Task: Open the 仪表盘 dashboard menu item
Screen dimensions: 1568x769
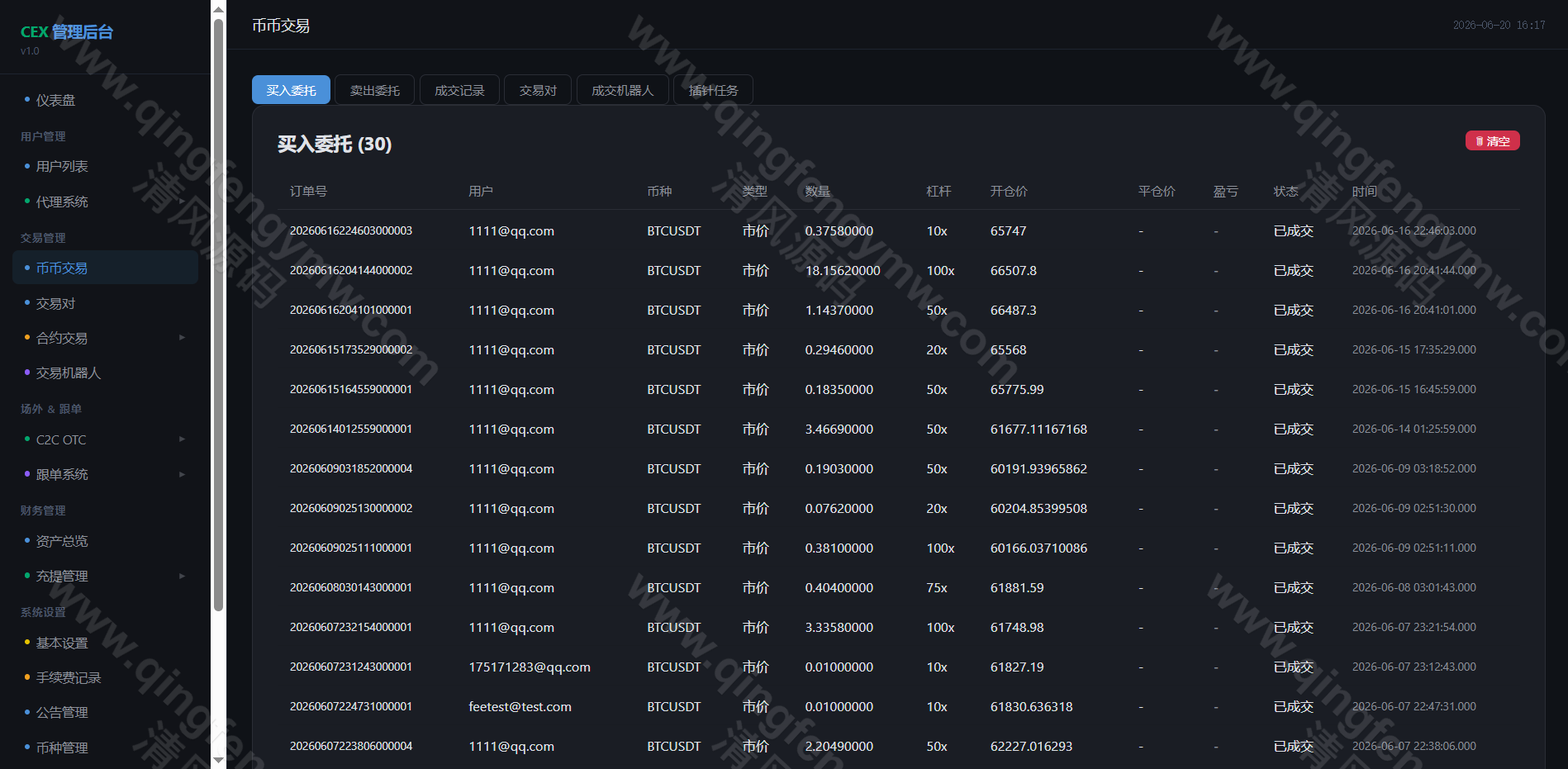Action: click(x=105, y=100)
